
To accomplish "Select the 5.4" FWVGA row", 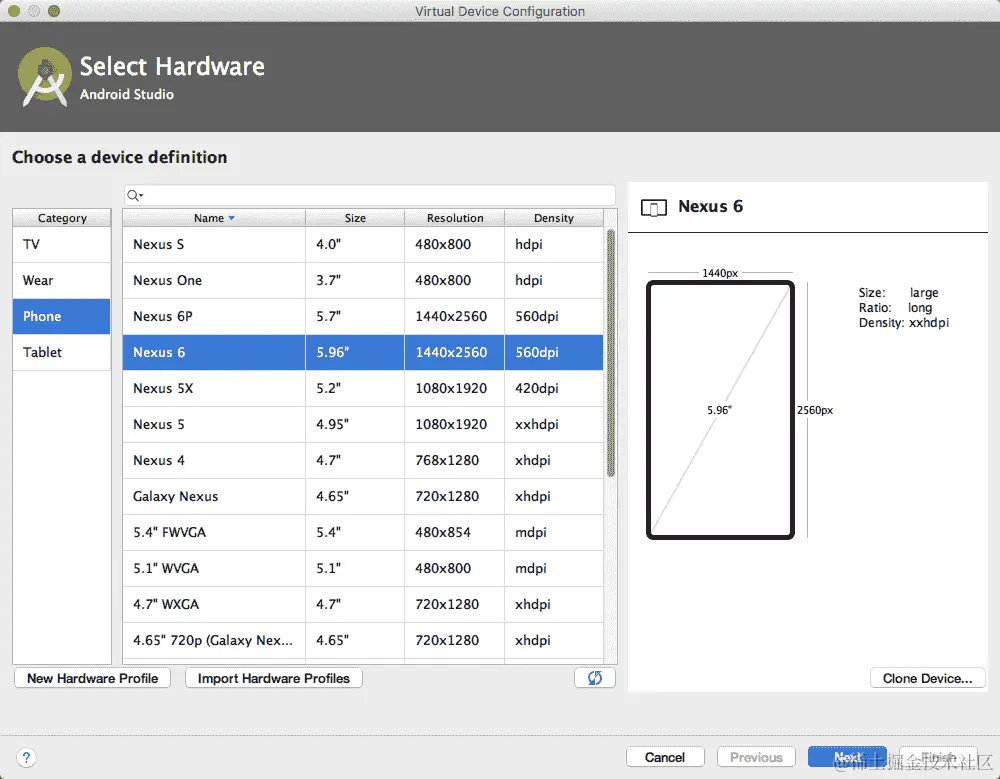I will click(363, 532).
